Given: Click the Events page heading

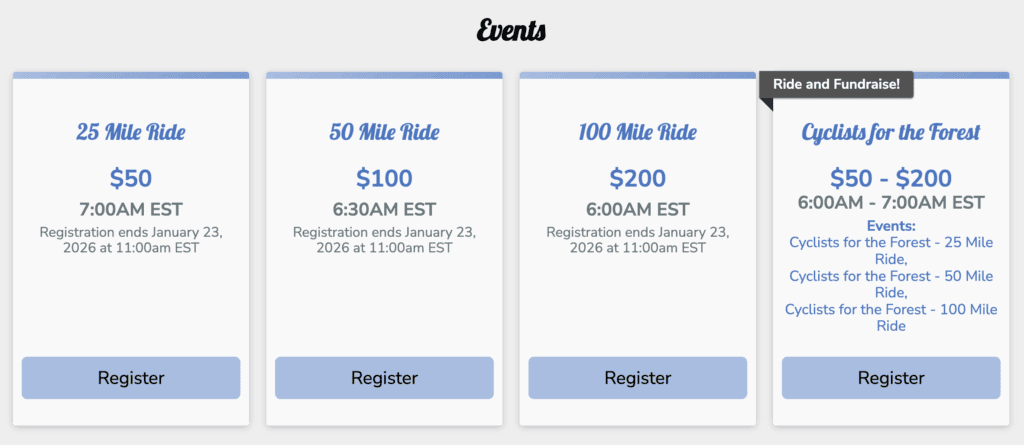Looking at the screenshot, I should (x=511, y=30).
